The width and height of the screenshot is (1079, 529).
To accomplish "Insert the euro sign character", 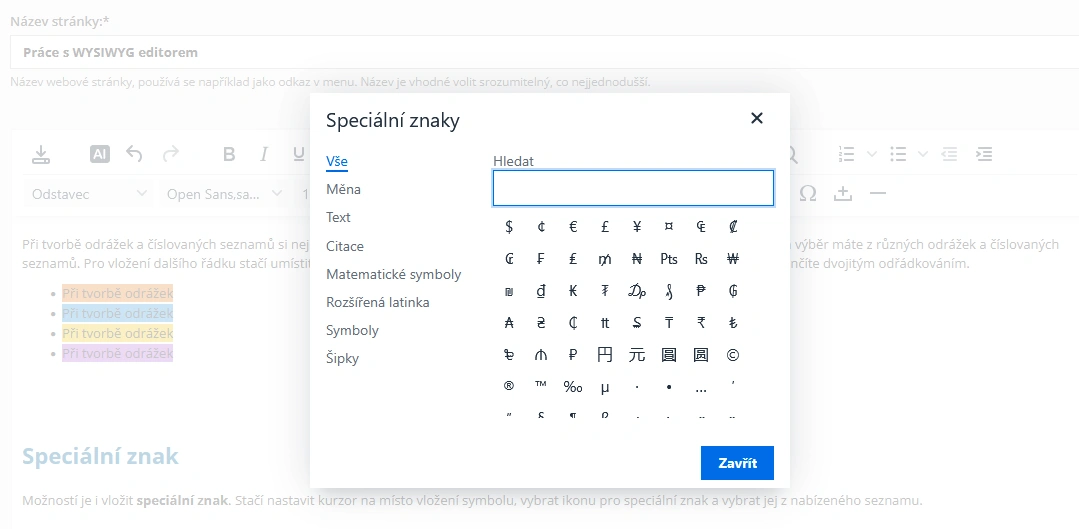I will coord(573,226).
